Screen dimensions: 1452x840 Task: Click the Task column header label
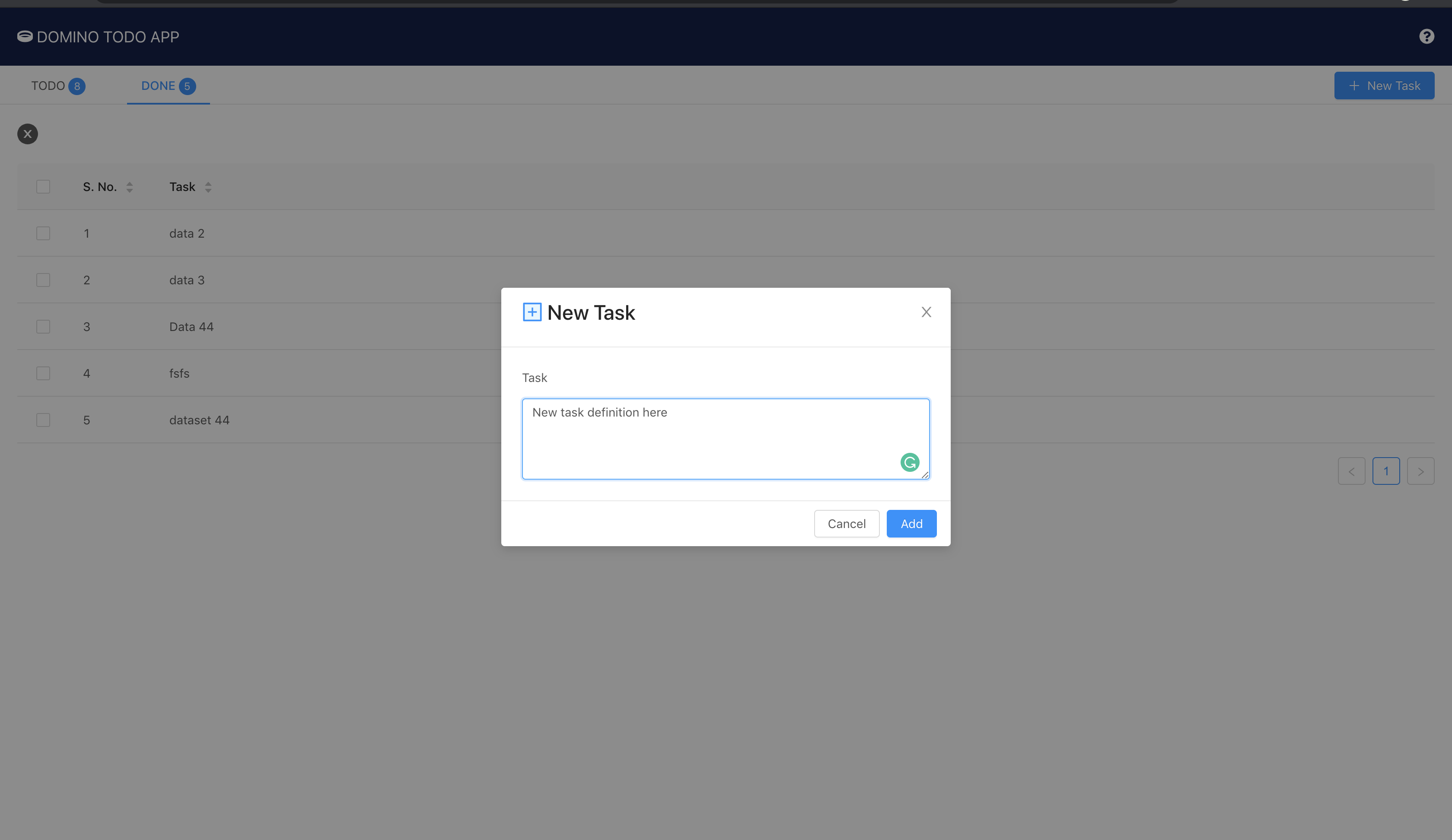(182, 187)
